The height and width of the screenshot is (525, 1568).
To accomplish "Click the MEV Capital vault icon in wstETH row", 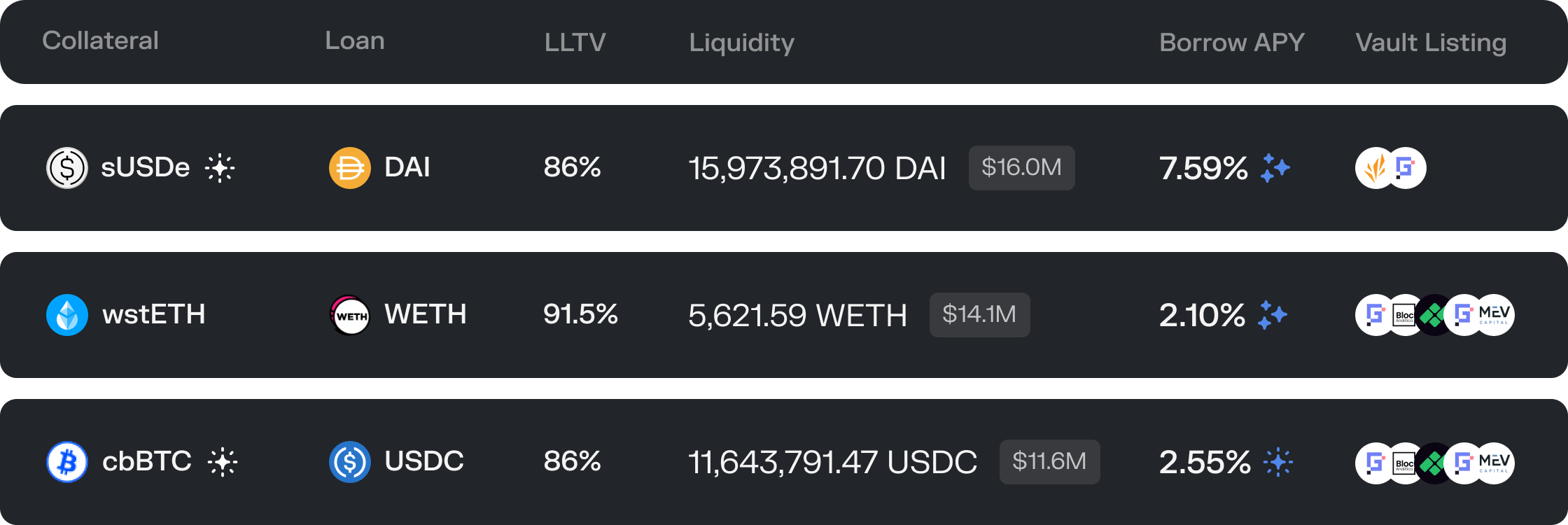I will pyautogui.click(x=1494, y=315).
